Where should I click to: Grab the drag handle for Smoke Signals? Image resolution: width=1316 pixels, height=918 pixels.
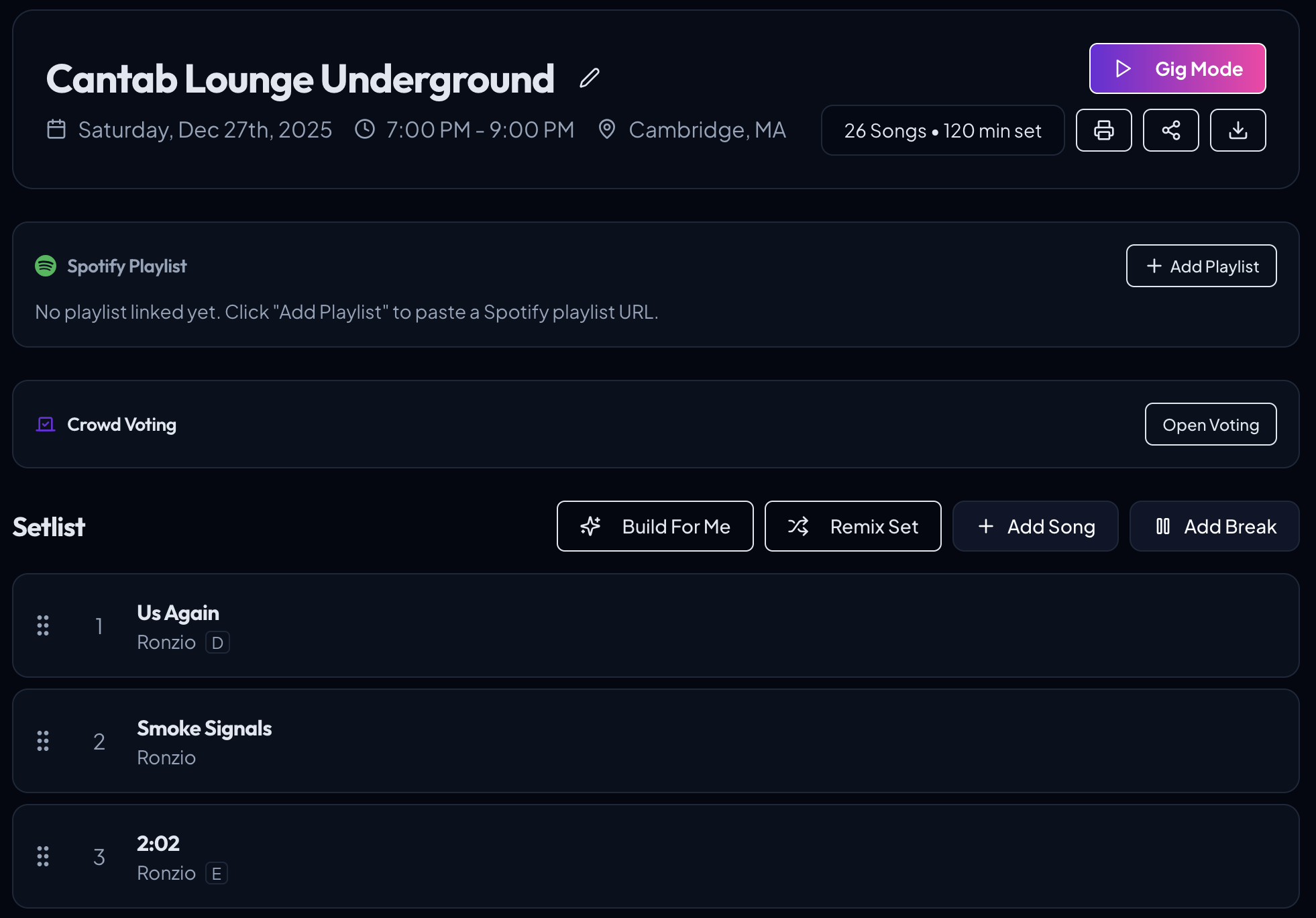click(x=43, y=741)
